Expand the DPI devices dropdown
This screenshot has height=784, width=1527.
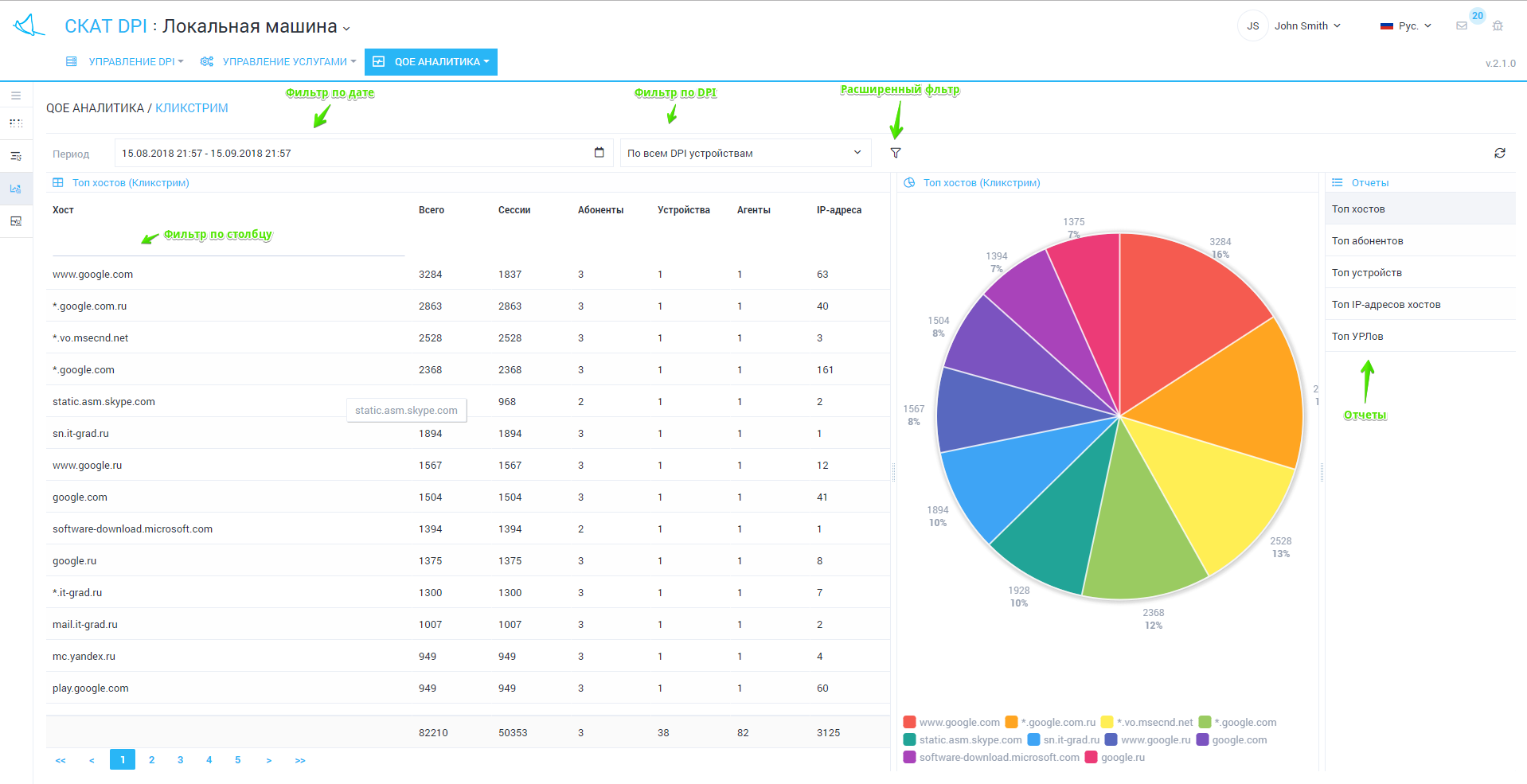(745, 153)
